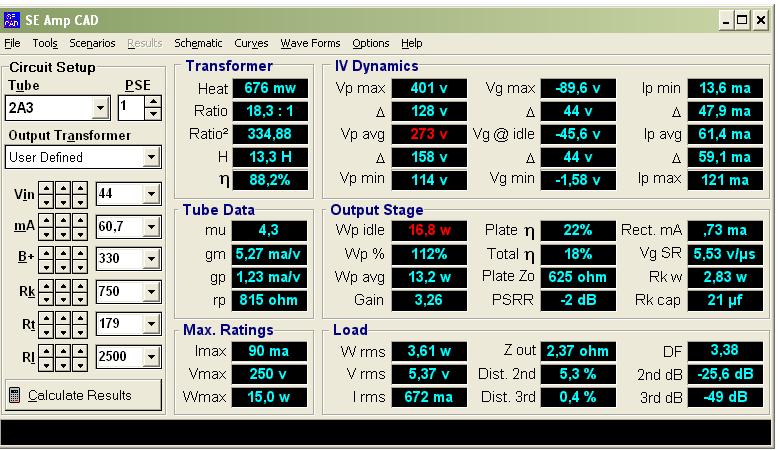Open the Schematic menu
The width and height of the screenshot is (780, 450).
[198, 44]
